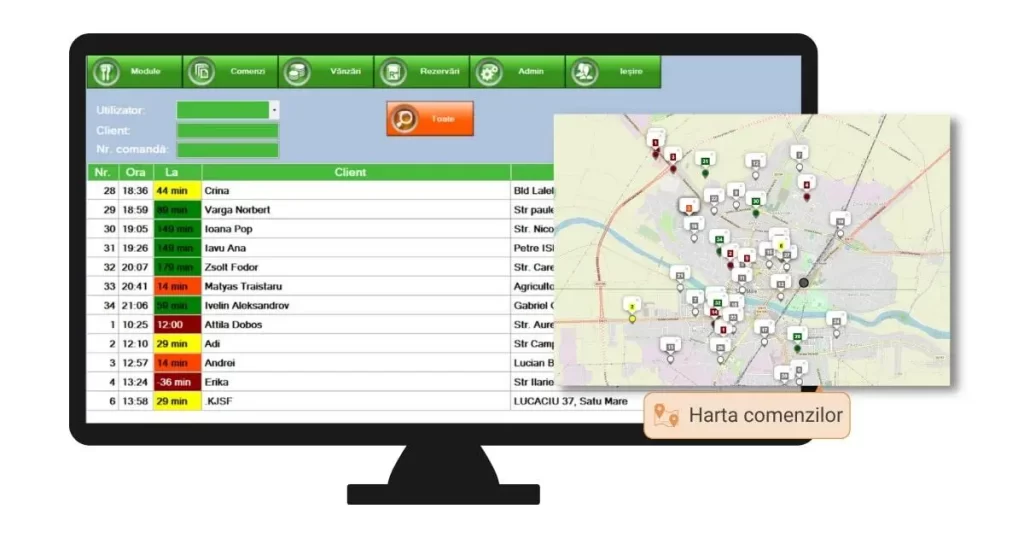The height and width of the screenshot is (538, 1024).
Task: Click the order time 10:25
Action: click(x=135, y=324)
